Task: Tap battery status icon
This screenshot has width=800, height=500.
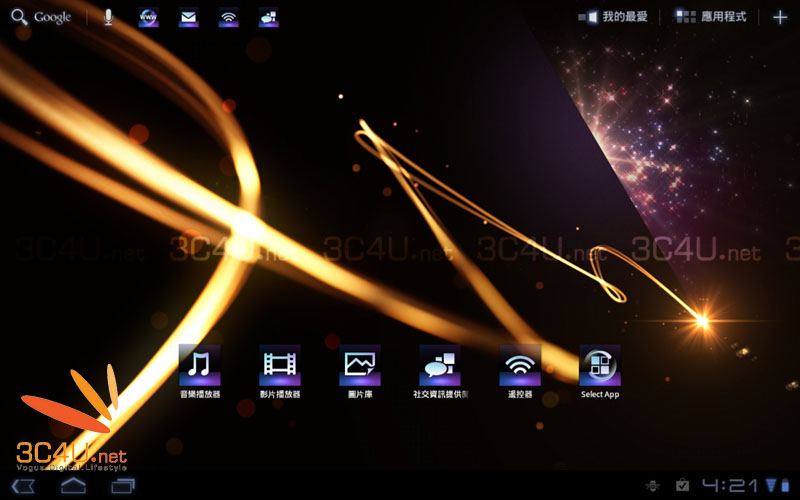Action: [785, 485]
